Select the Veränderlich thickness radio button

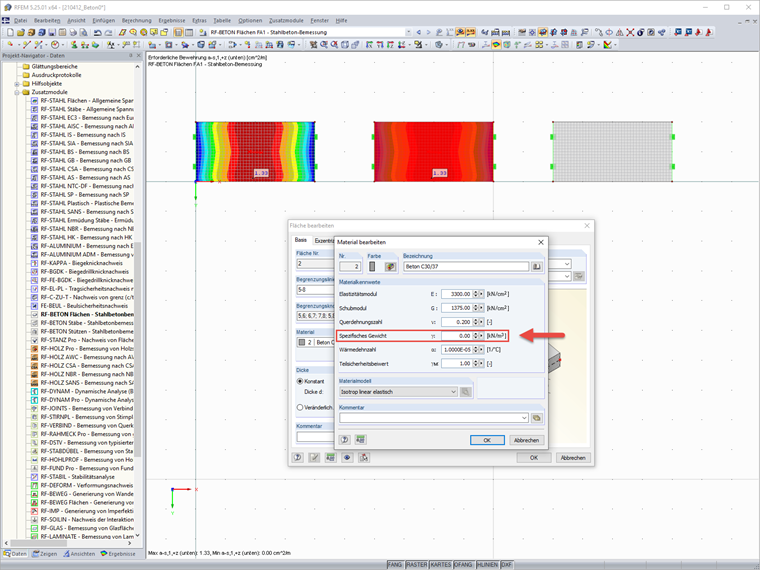coord(300,408)
